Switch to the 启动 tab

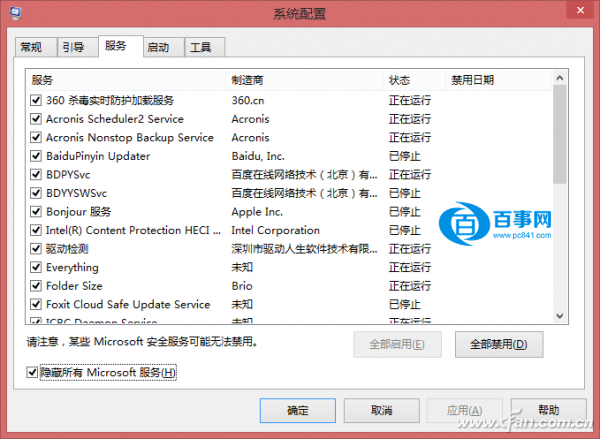click(x=164, y=47)
